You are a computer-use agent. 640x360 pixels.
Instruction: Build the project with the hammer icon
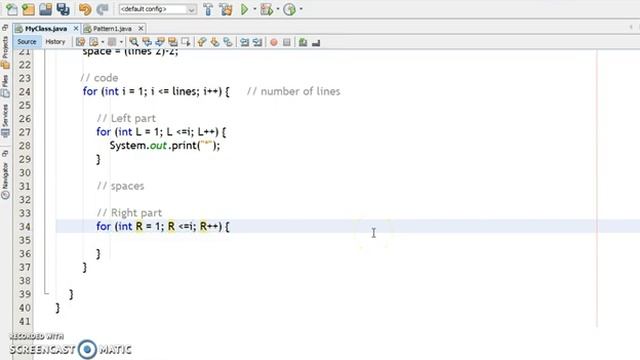click(x=208, y=9)
